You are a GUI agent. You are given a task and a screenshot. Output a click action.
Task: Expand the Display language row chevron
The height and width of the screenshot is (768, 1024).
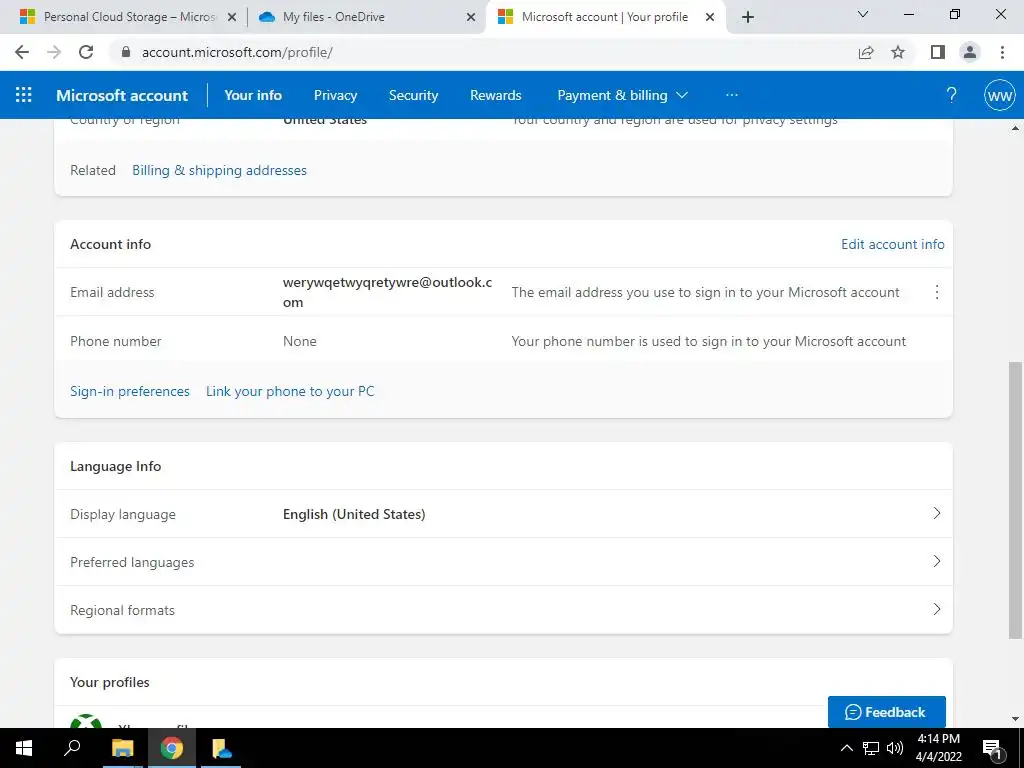pyautogui.click(x=936, y=513)
